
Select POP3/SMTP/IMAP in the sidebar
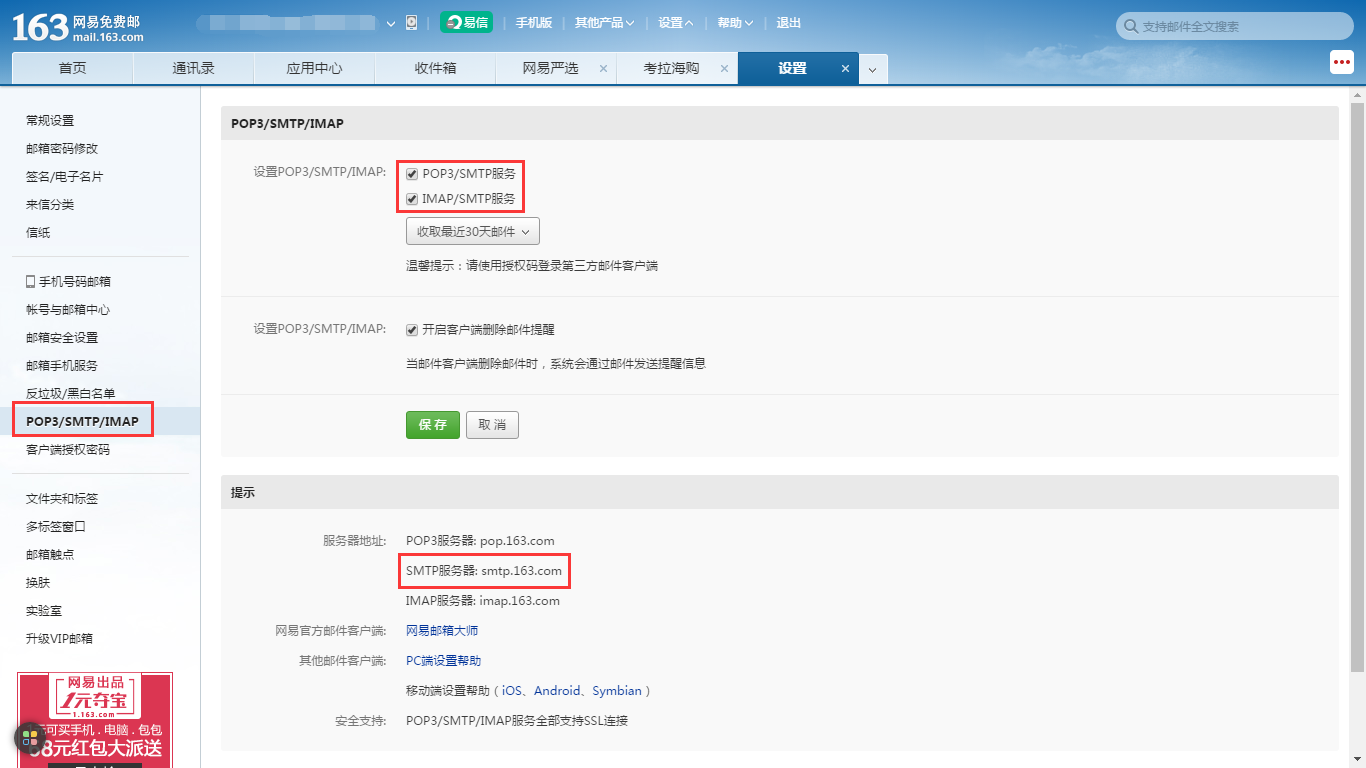coord(82,421)
